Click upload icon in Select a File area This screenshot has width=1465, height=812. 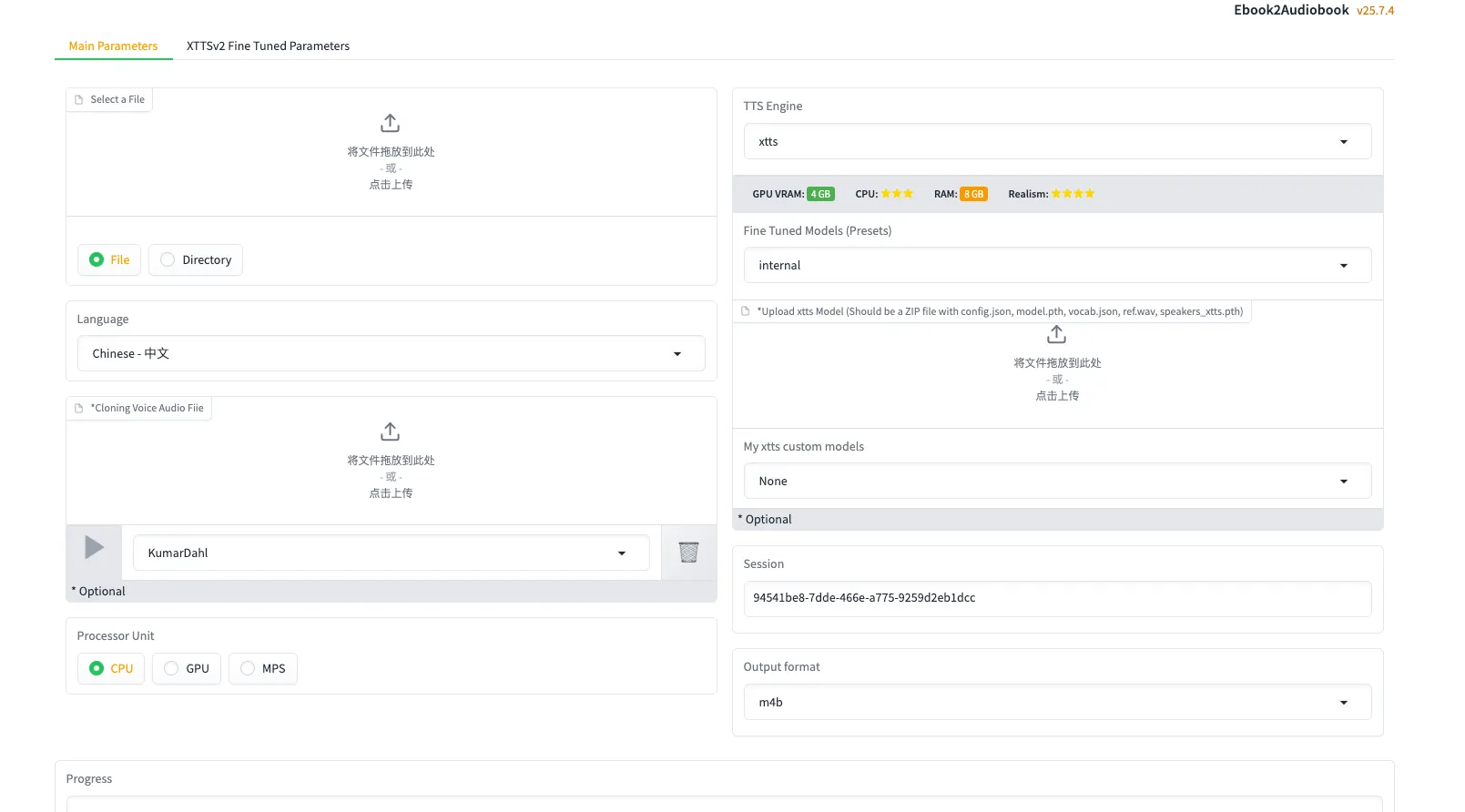pyautogui.click(x=390, y=123)
